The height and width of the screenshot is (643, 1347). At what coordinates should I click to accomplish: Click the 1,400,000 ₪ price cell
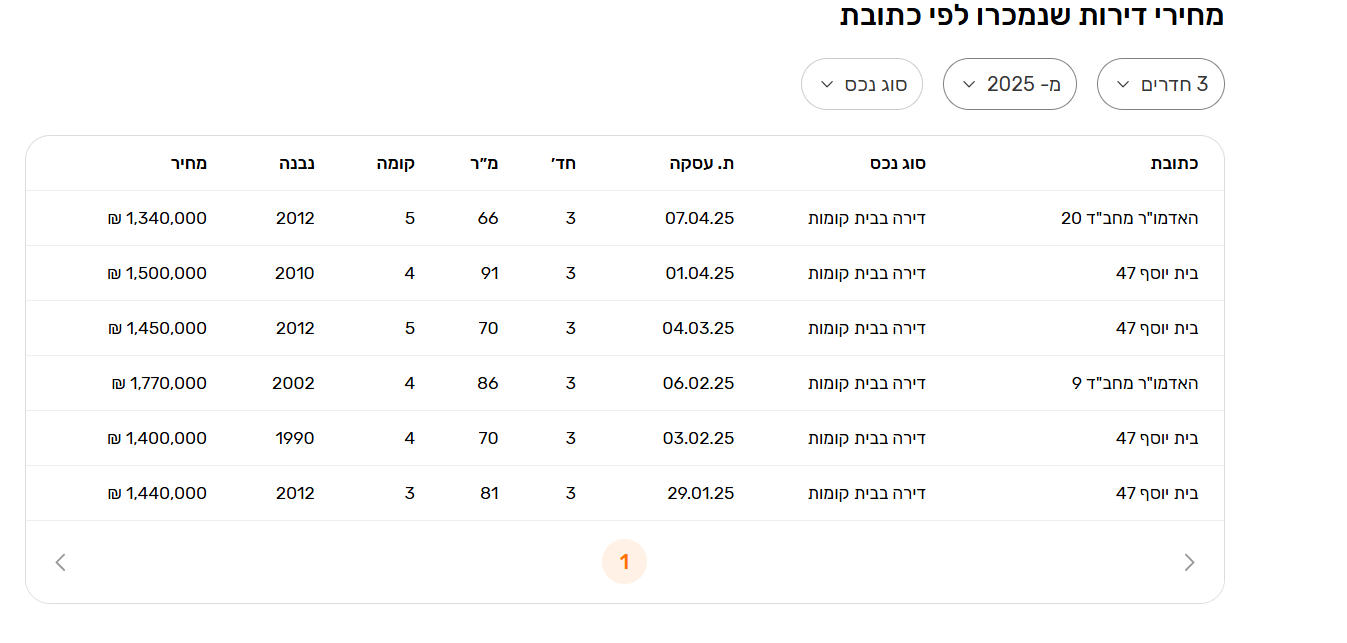point(157,438)
